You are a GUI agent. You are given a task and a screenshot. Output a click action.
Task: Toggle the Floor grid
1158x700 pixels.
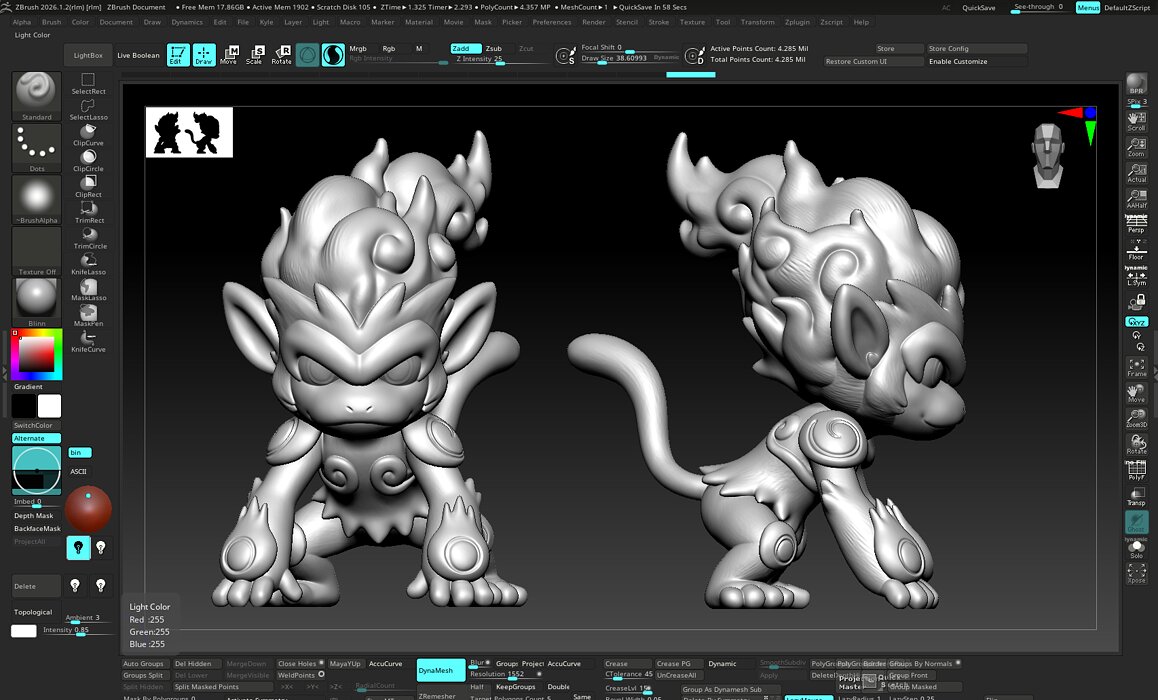coord(1136,251)
